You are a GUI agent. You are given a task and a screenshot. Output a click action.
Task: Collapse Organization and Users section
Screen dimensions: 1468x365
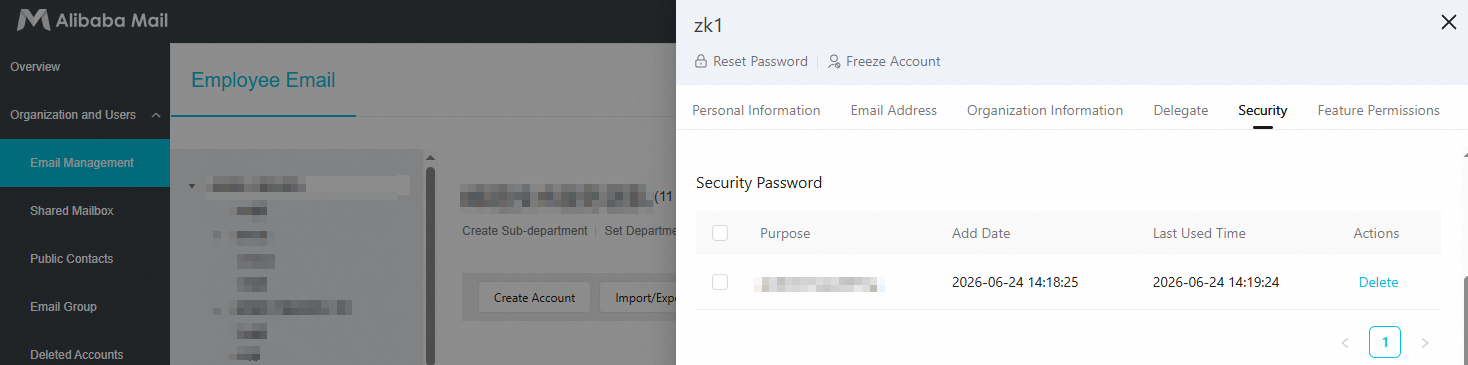coord(156,115)
